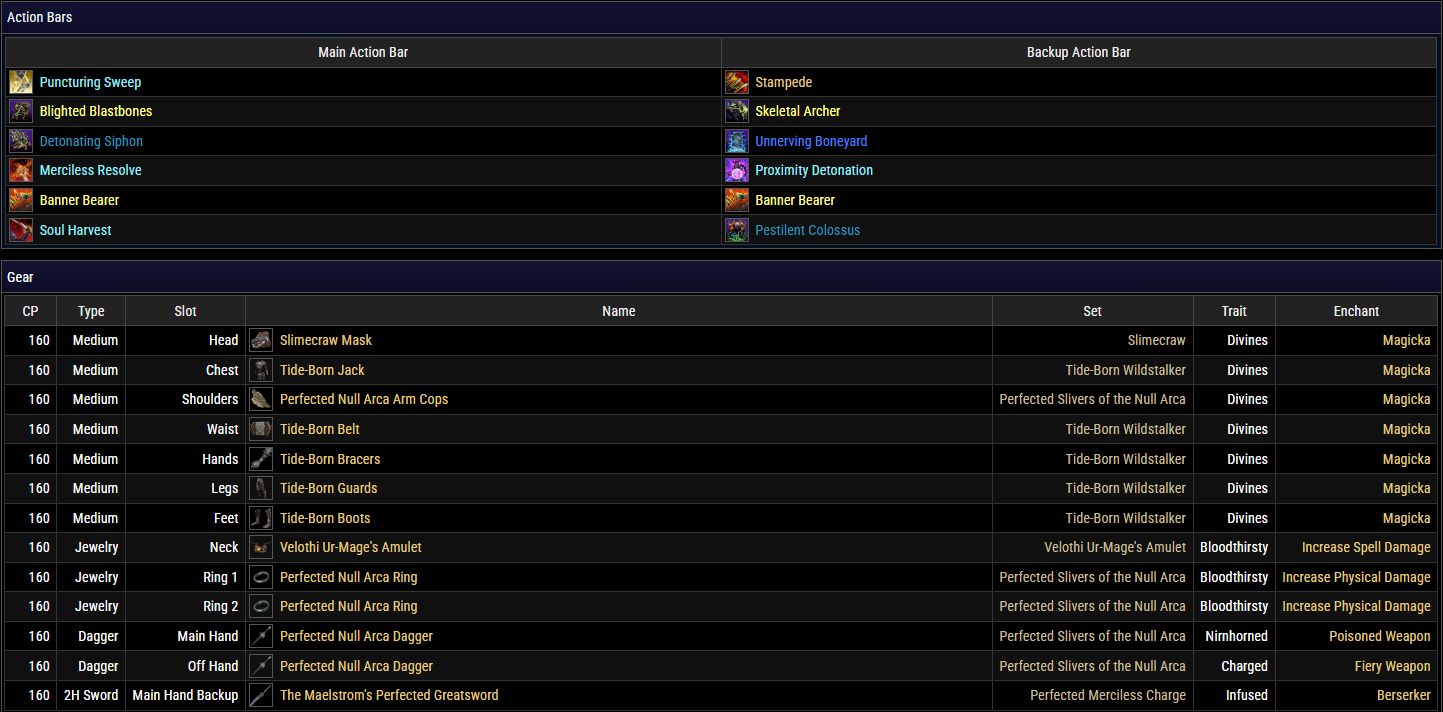Viewport: 1443px width, 712px height.
Task: Select the Gear section header
Action: click(x=721, y=277)
